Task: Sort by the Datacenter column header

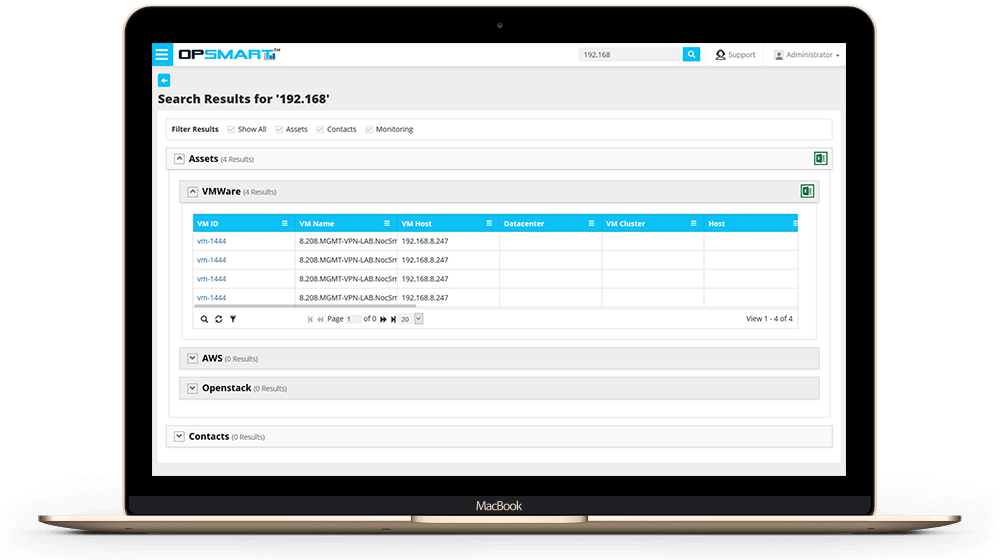Action: click(x=524, y=223)
